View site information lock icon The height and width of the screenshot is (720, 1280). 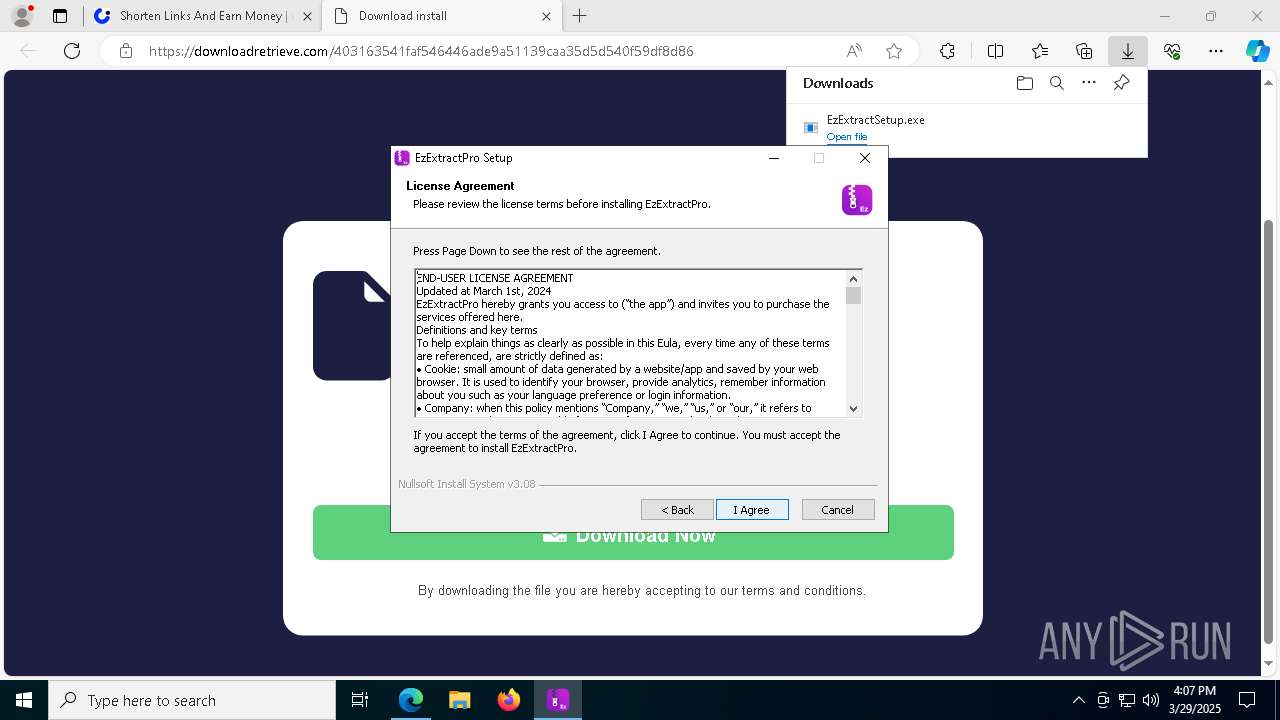click(126, 51)
